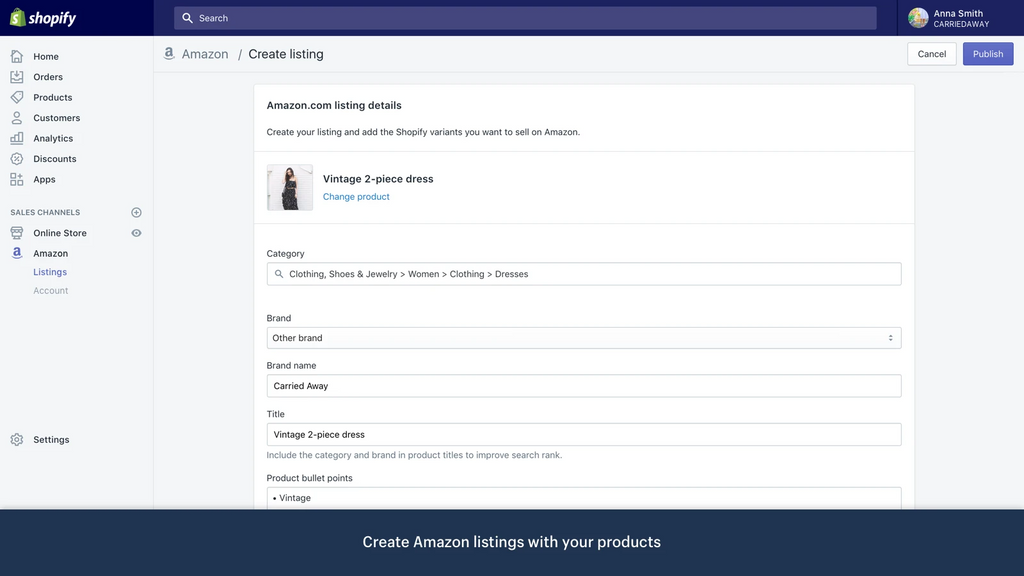This screenshot has width=1024, height=576.
Task: Open Settings gear in sidebar
Action: (17, 440)
